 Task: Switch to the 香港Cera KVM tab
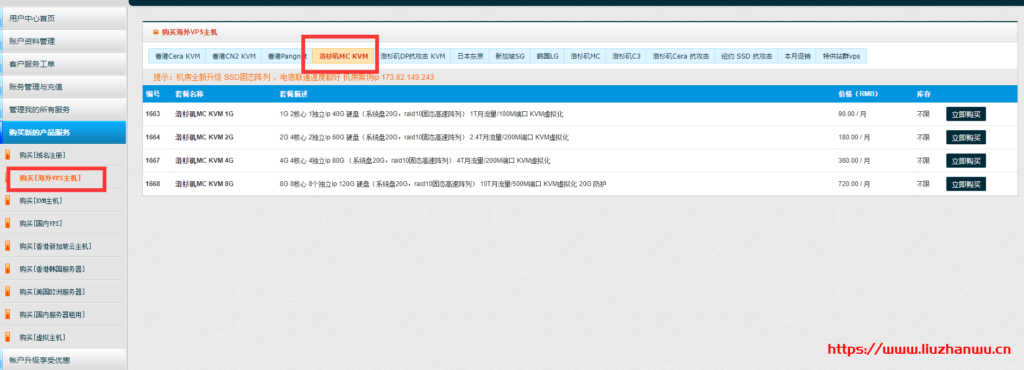pos(178,57)
